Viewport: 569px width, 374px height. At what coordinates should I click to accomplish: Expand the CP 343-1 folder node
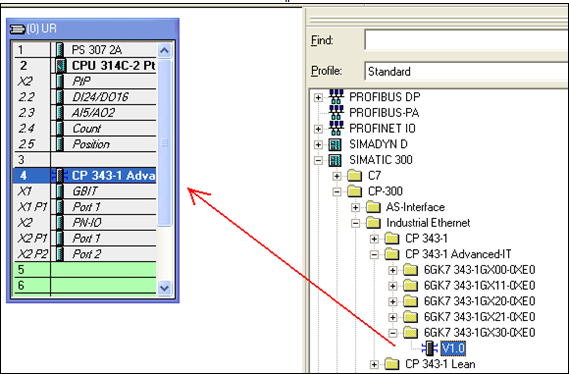[374, 239]
